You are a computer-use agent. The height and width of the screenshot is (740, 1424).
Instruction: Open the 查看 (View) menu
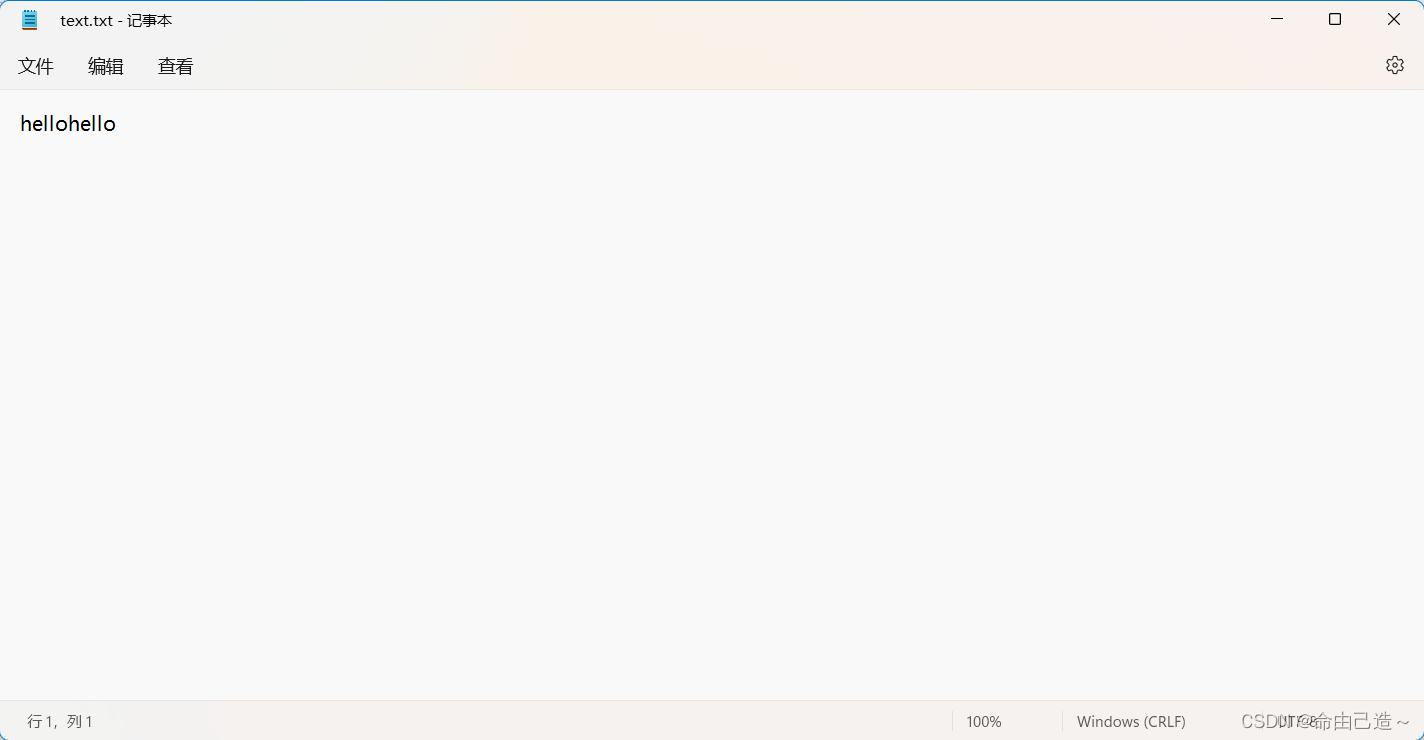point(176,66)
